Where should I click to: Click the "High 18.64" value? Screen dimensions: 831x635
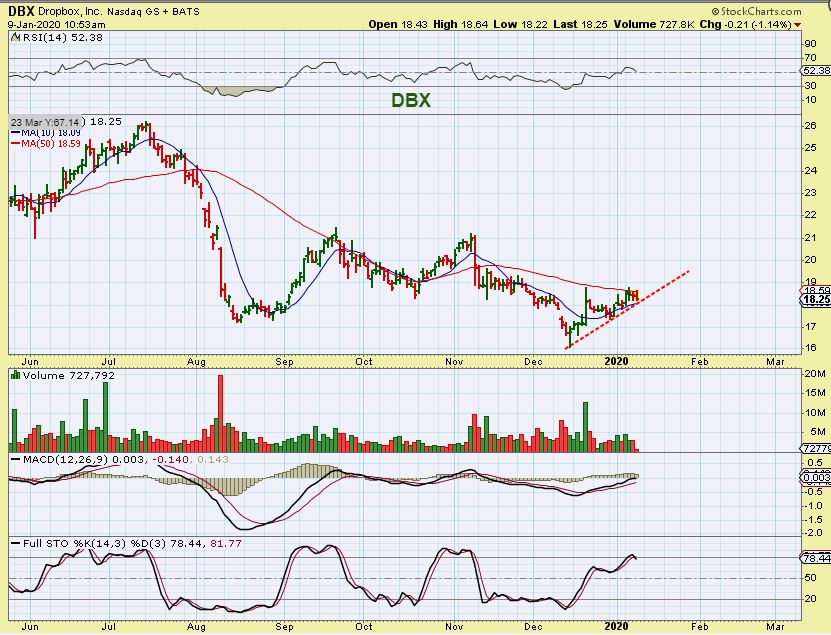tap(461, 24)
